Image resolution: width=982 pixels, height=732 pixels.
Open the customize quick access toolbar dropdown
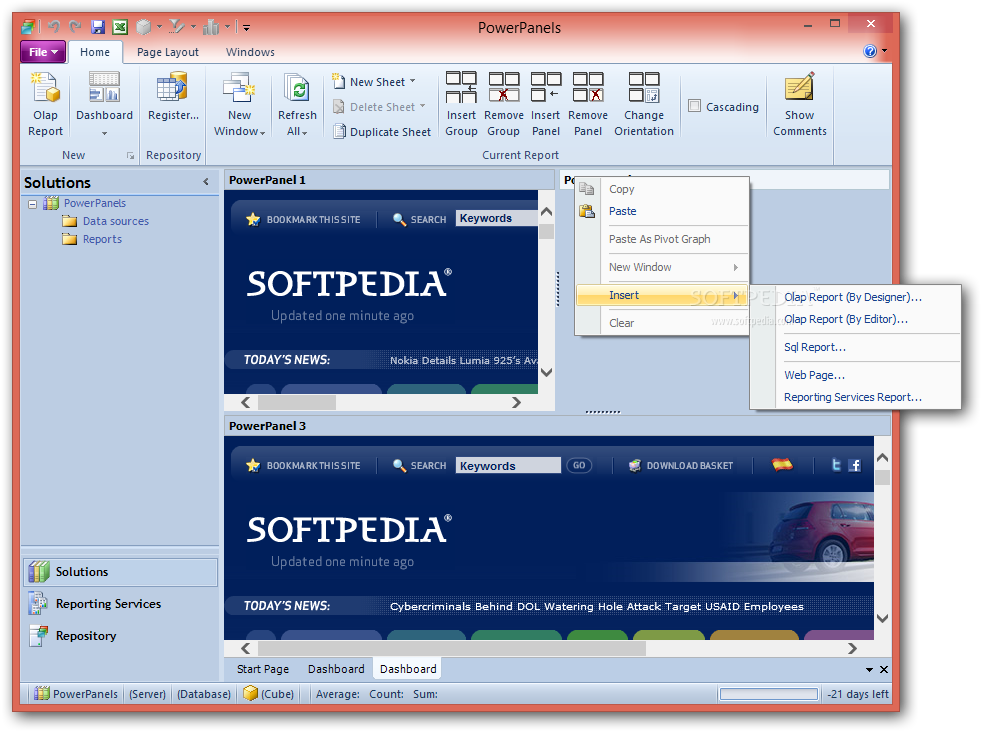247,28
